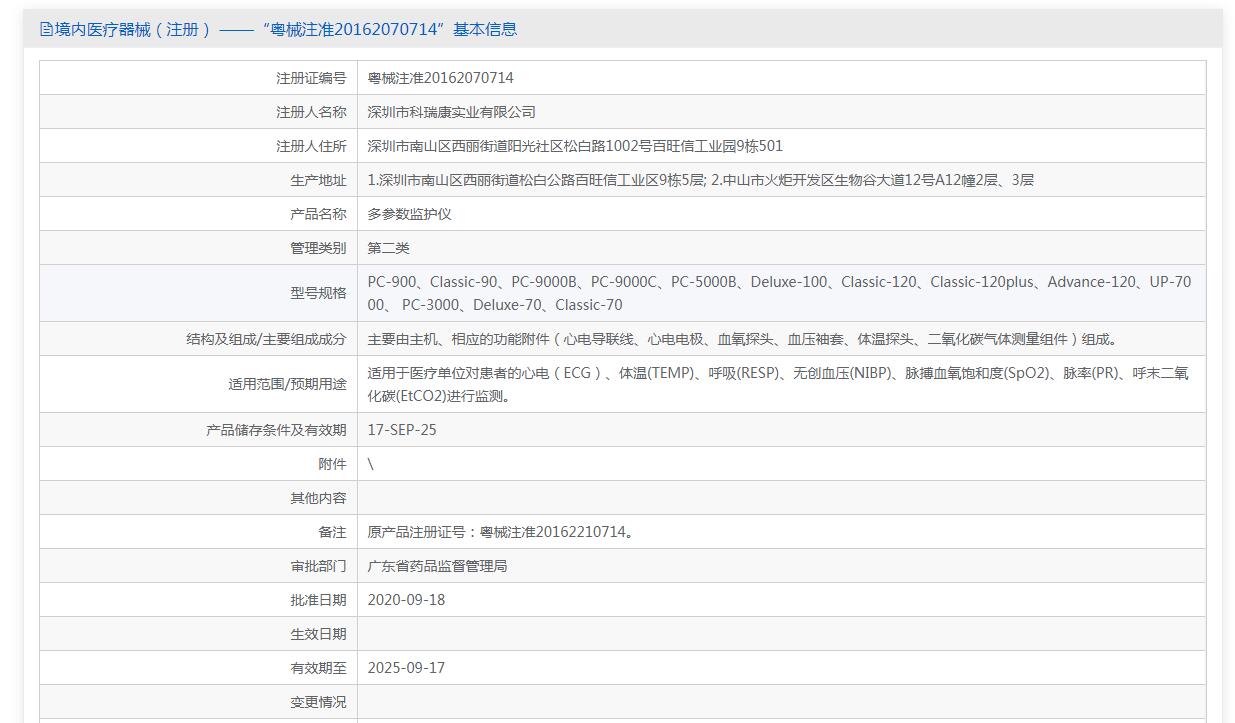Image resolution: width=1235 pixels, height=723 pixels.
Task: Click the label '生效日期'
Action: (318, 634)
